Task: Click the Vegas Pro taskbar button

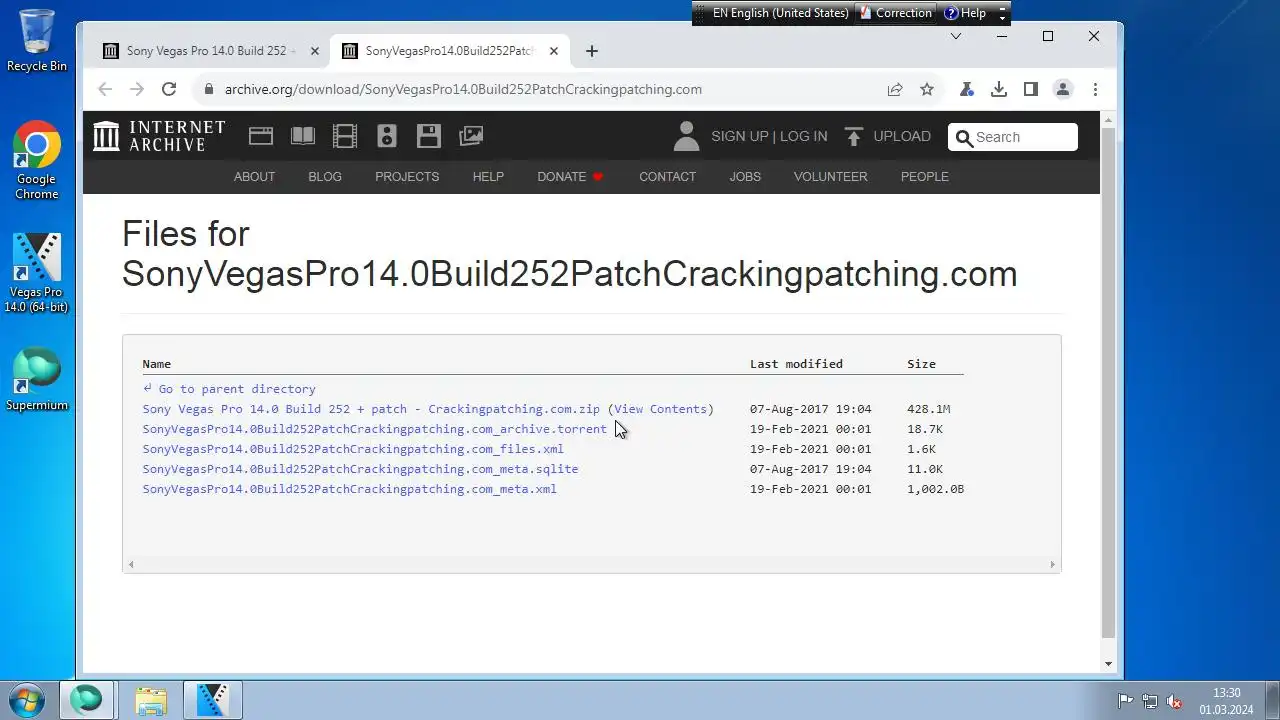Action: 212,700
